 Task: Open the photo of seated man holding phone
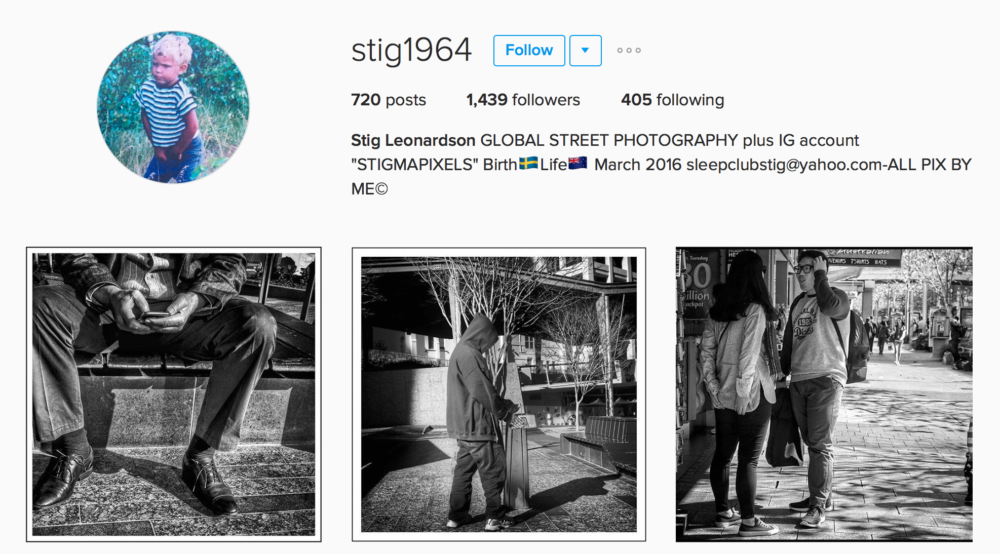click(173, 395)
